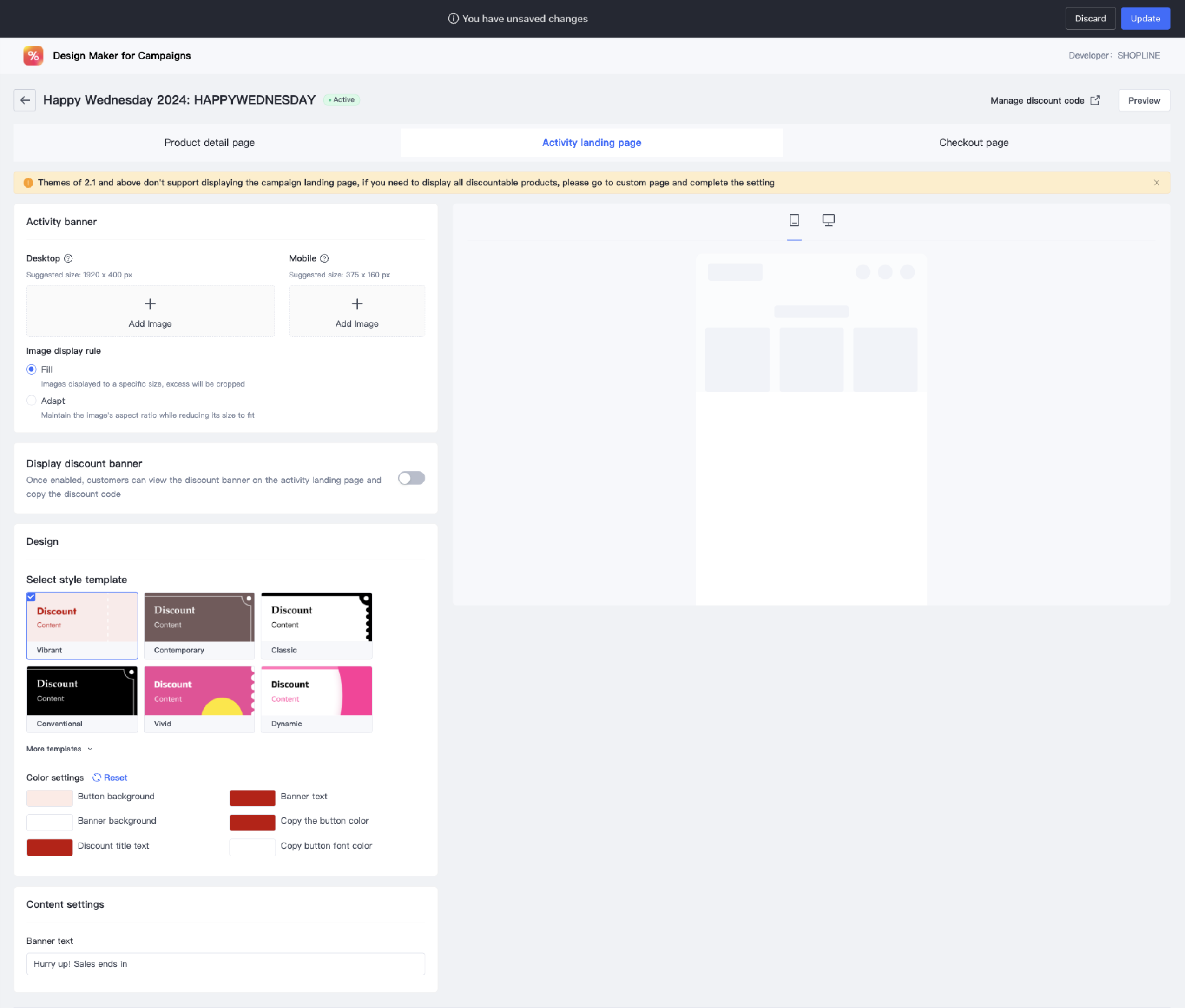Screen dimensions: 1185x1008
Task: Add desktop banner image plus icon
Action: click(150, 304)
